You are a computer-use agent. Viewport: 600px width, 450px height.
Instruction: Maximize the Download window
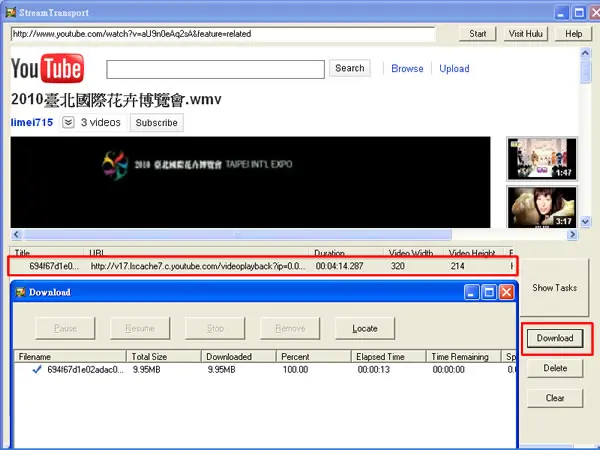[489, 292]
